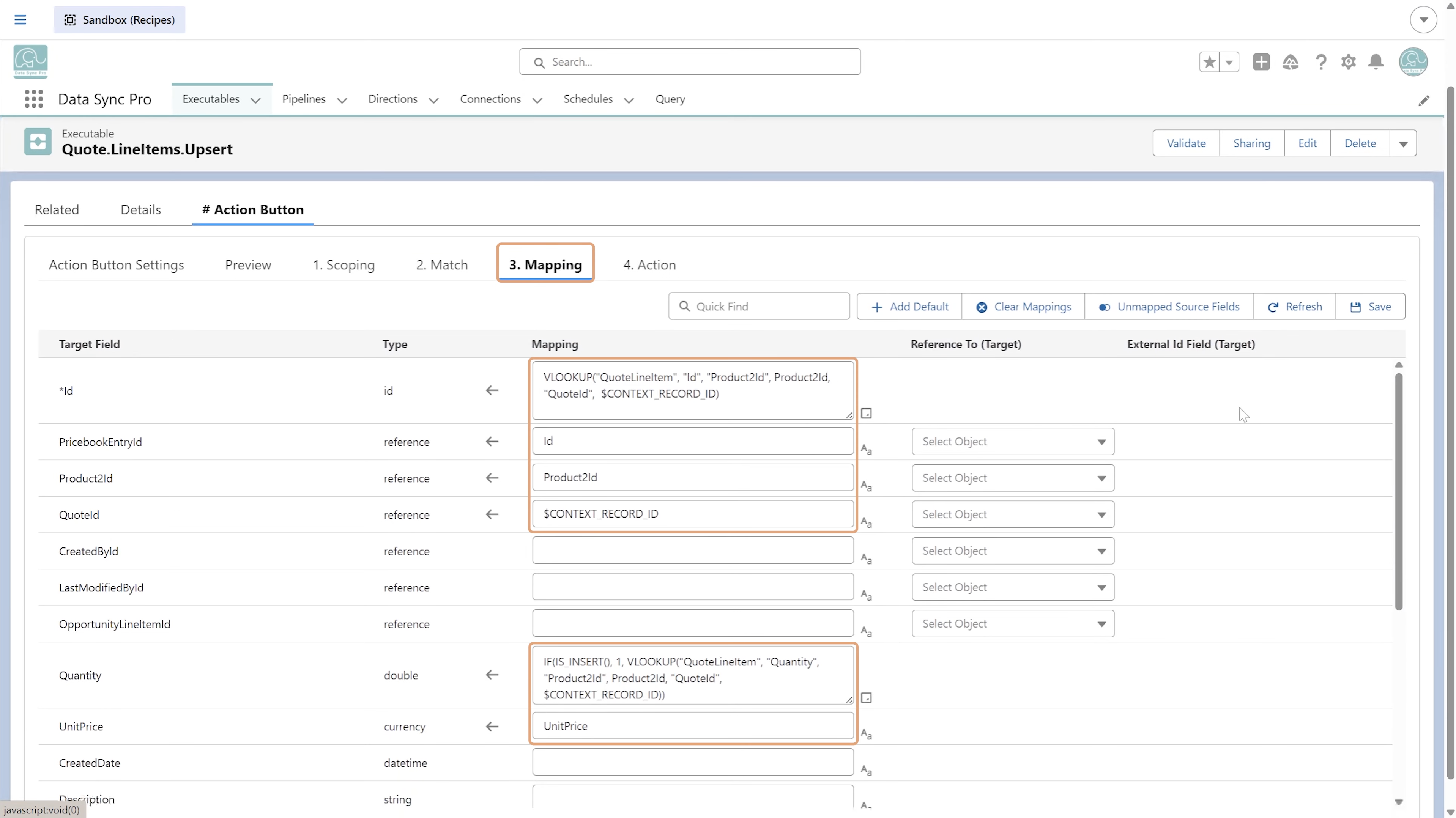Expand the Executables tab chevron menu

pos(255,101)
